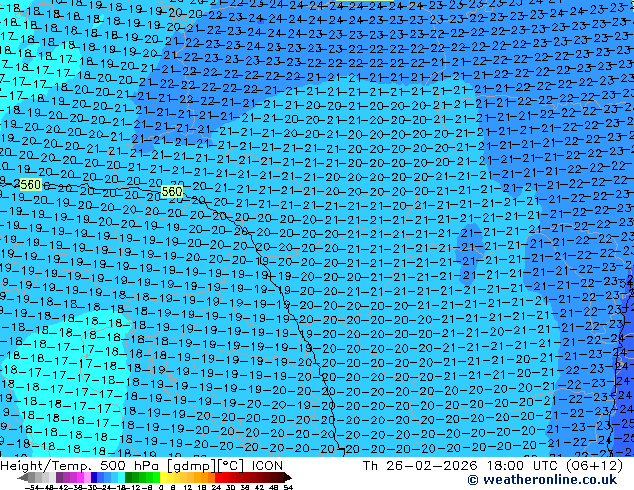Click the weatheronline.co.uk copyright link
The width and height of the screenshot is (634, 490).
(x=542, y=480)
